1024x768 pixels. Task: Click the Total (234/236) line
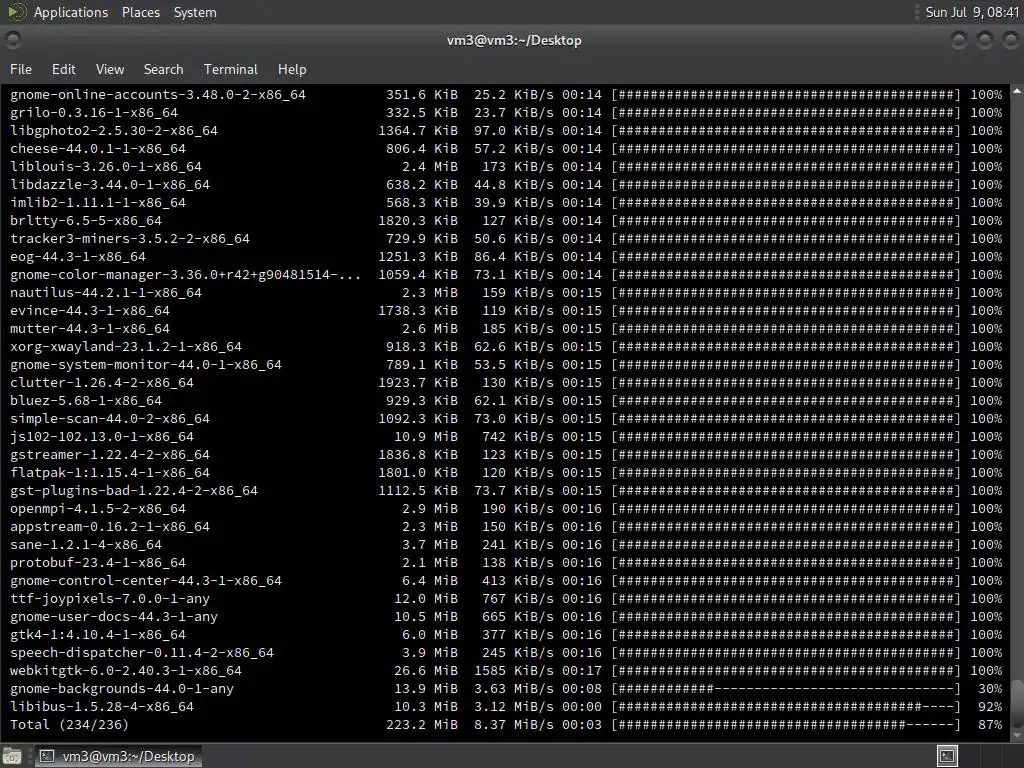tap(506, 725)
